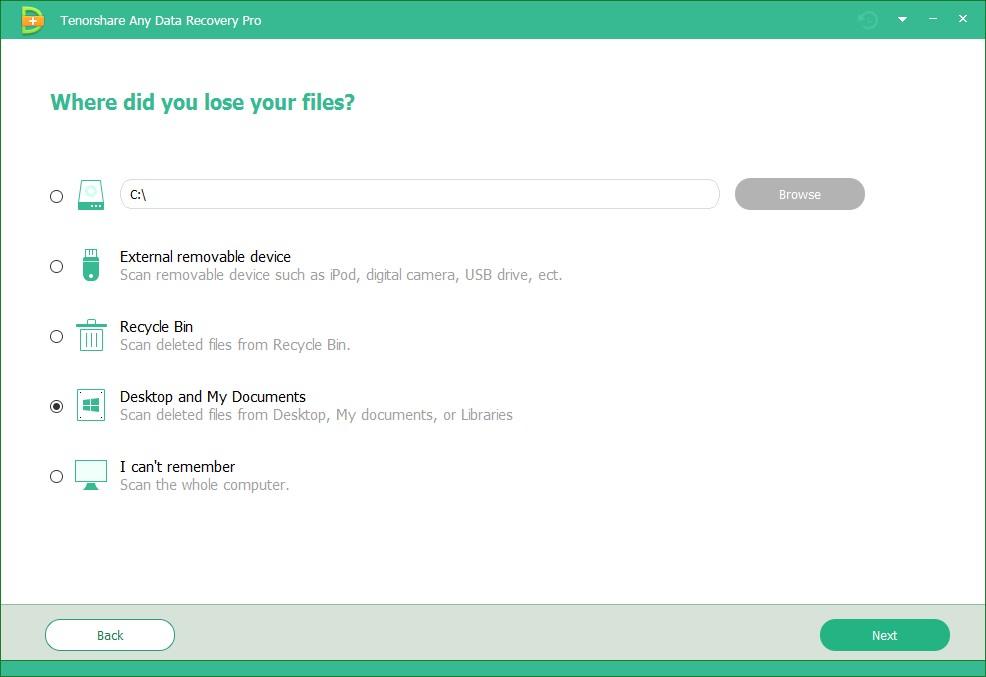Click the Desktop and My Documents label
This screenshot has width=986, height=677.
click(x=213, y=397)
